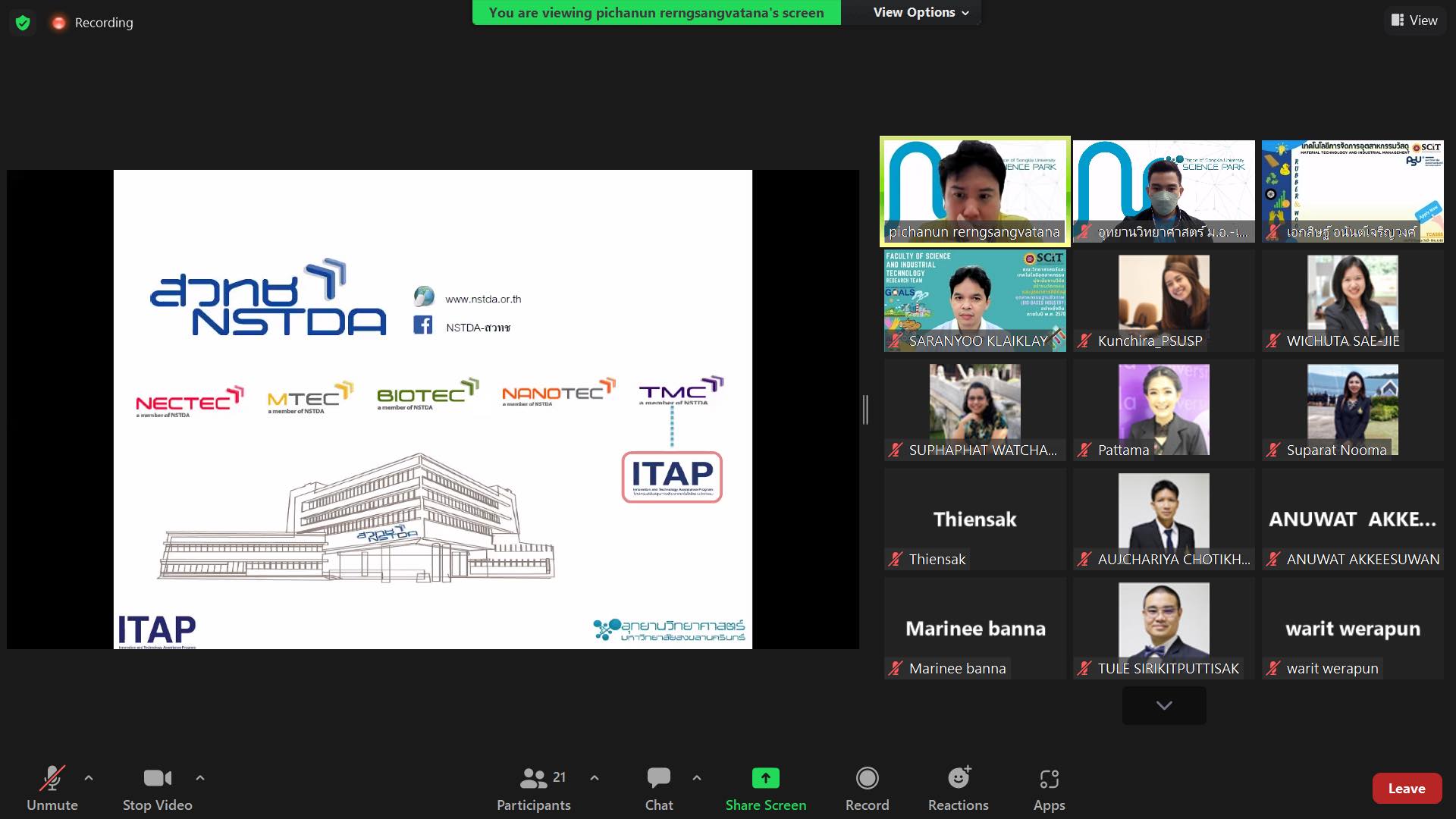Click the NANOTEC logo on slide
1456x819 pixels.
click(559, 392)
